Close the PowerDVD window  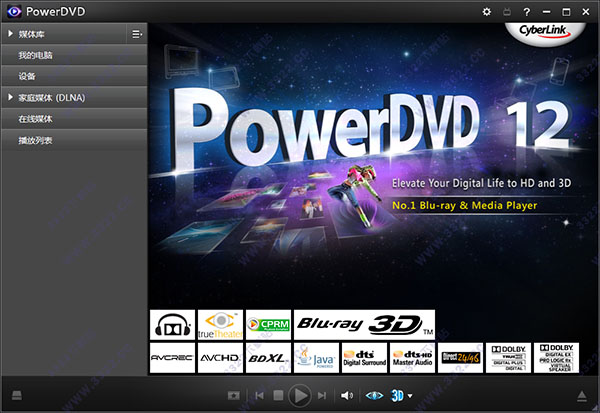point(586,12)
